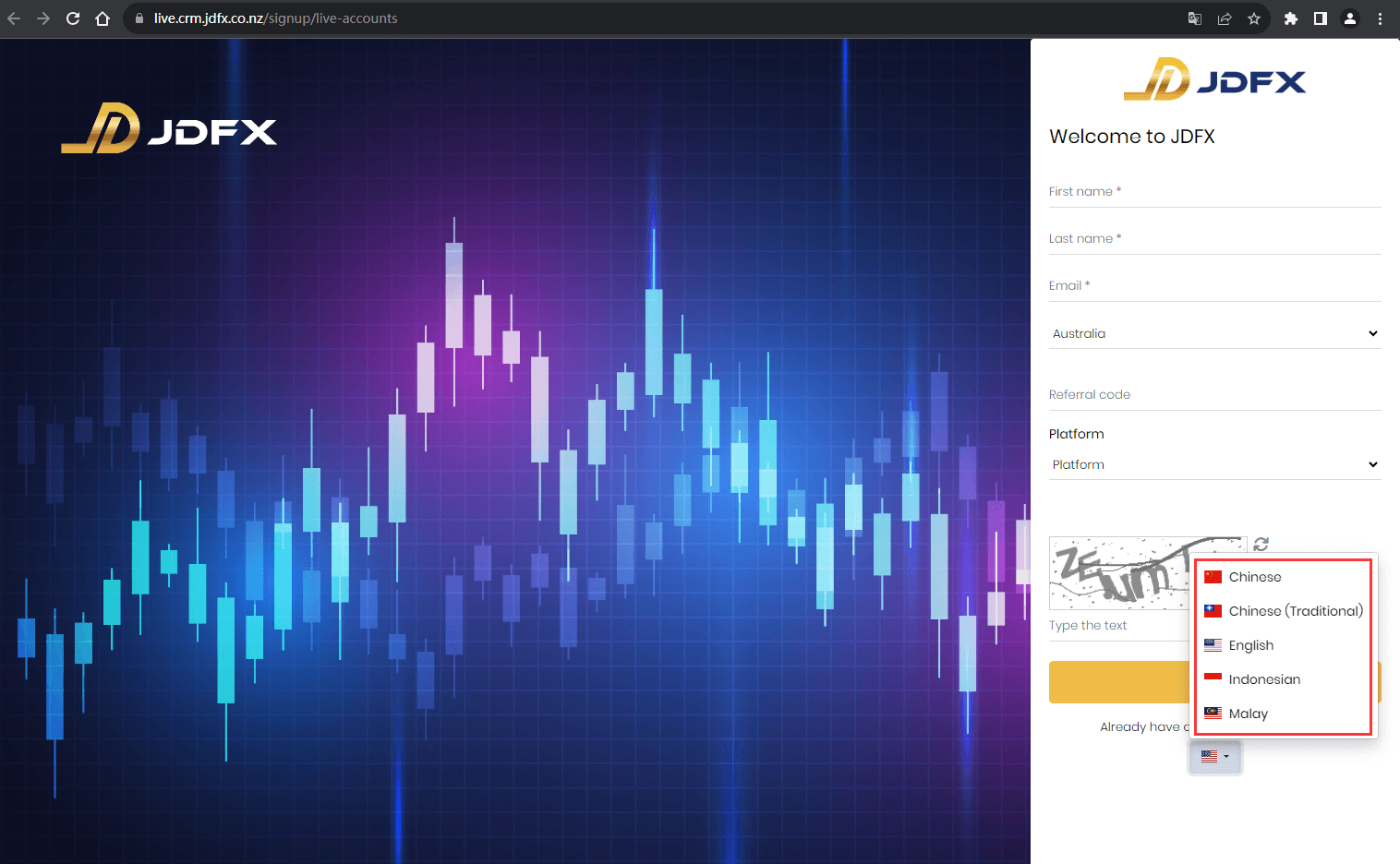This screenshot has height=864, width=1400.
Task: Click the JDFX logo on banner
Action: click(169, 128)
